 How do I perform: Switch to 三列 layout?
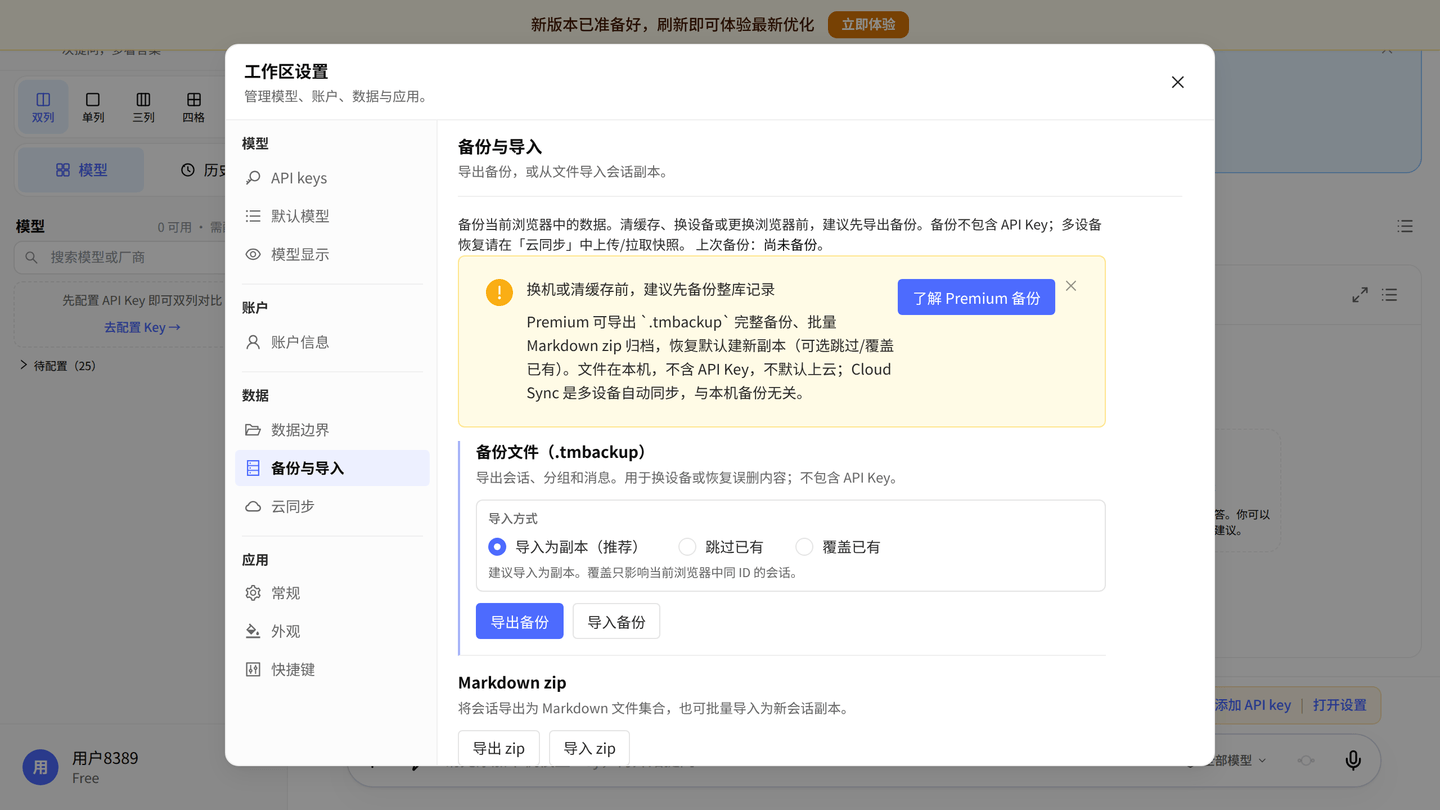pyautogui.click(x=143, y=107)
